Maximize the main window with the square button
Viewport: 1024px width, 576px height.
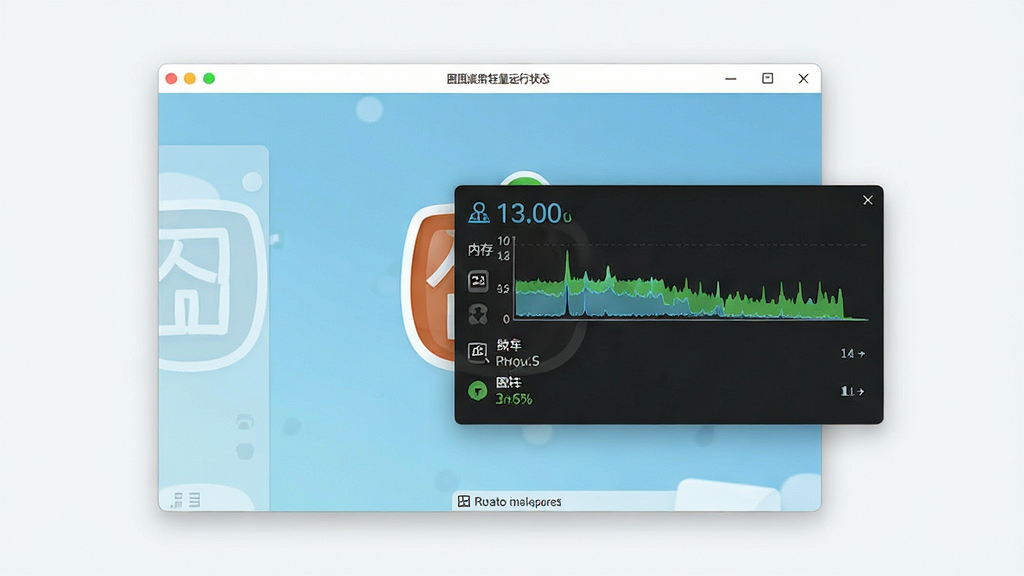coord(767,78)
